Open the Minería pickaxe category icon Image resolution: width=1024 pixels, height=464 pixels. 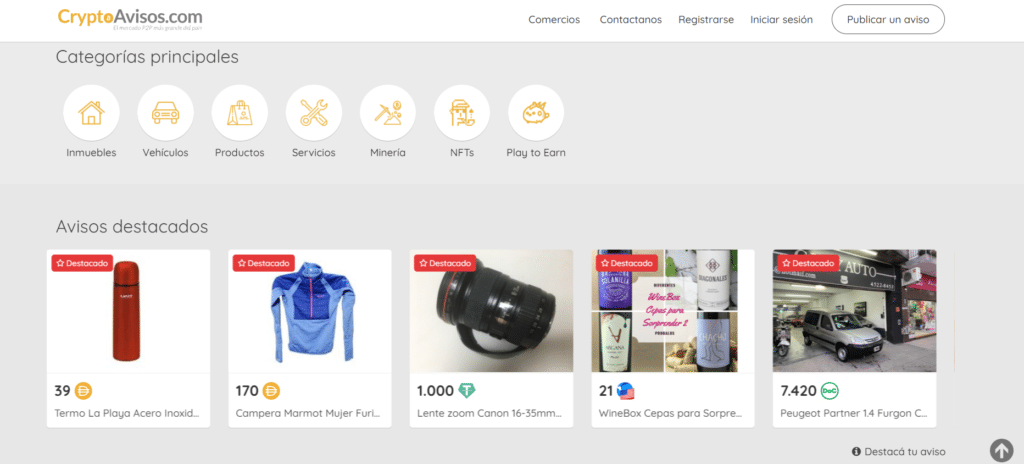[388, 113]
